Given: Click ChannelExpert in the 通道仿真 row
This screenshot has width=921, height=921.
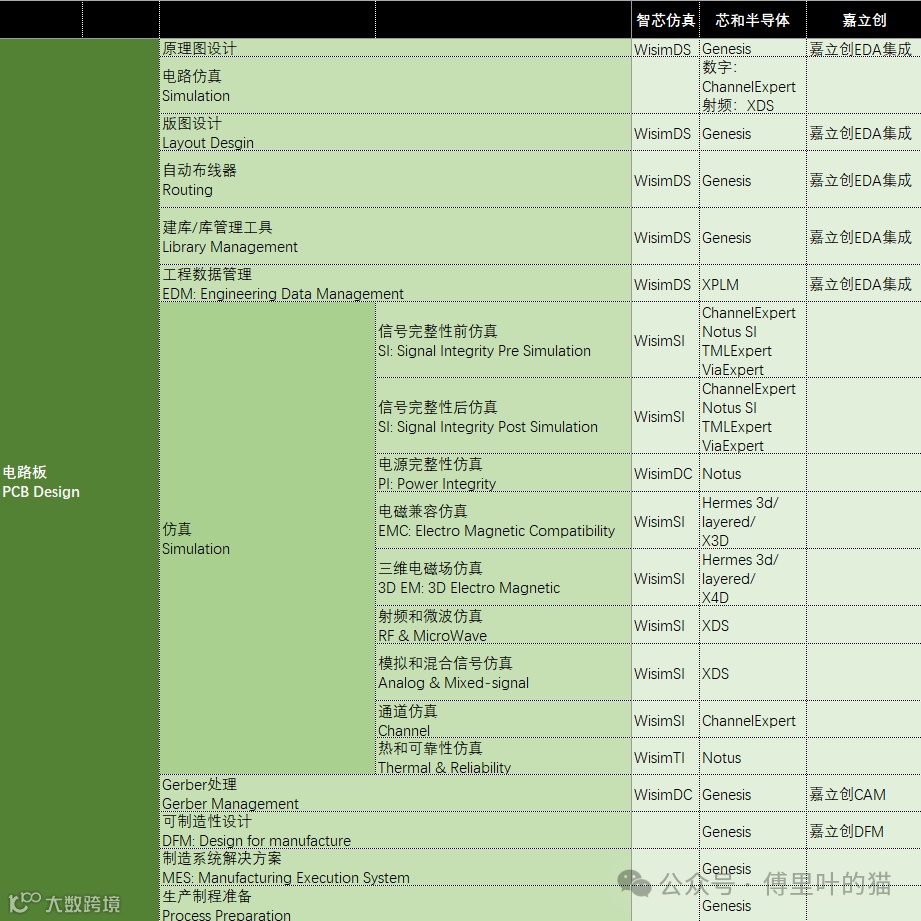Looking at the screenshot, I should tap(752, 721).
